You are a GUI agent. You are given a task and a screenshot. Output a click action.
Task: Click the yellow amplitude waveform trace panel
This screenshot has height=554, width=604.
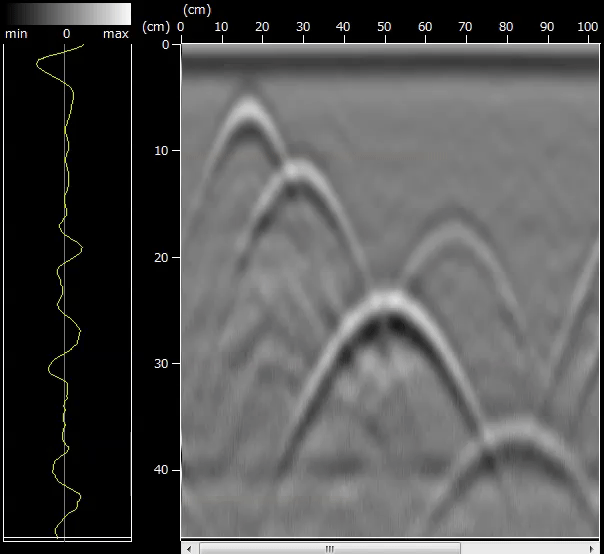pos(67,292)
